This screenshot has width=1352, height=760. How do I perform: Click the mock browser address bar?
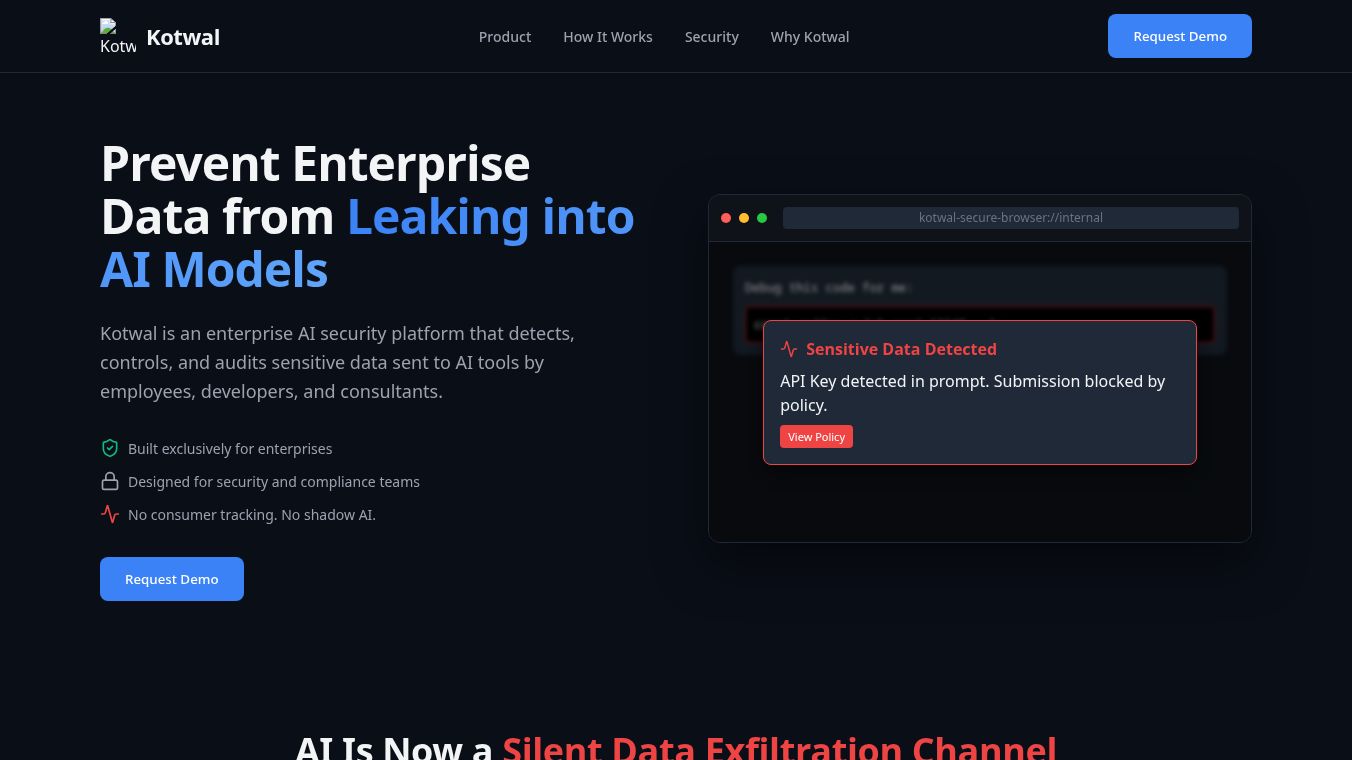(1011, 218)
